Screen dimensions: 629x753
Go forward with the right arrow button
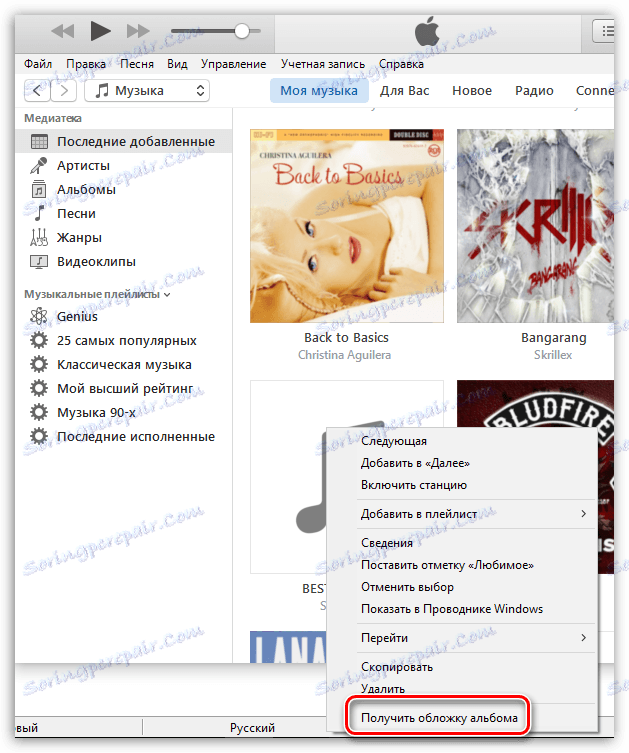(x=63, y=90)
